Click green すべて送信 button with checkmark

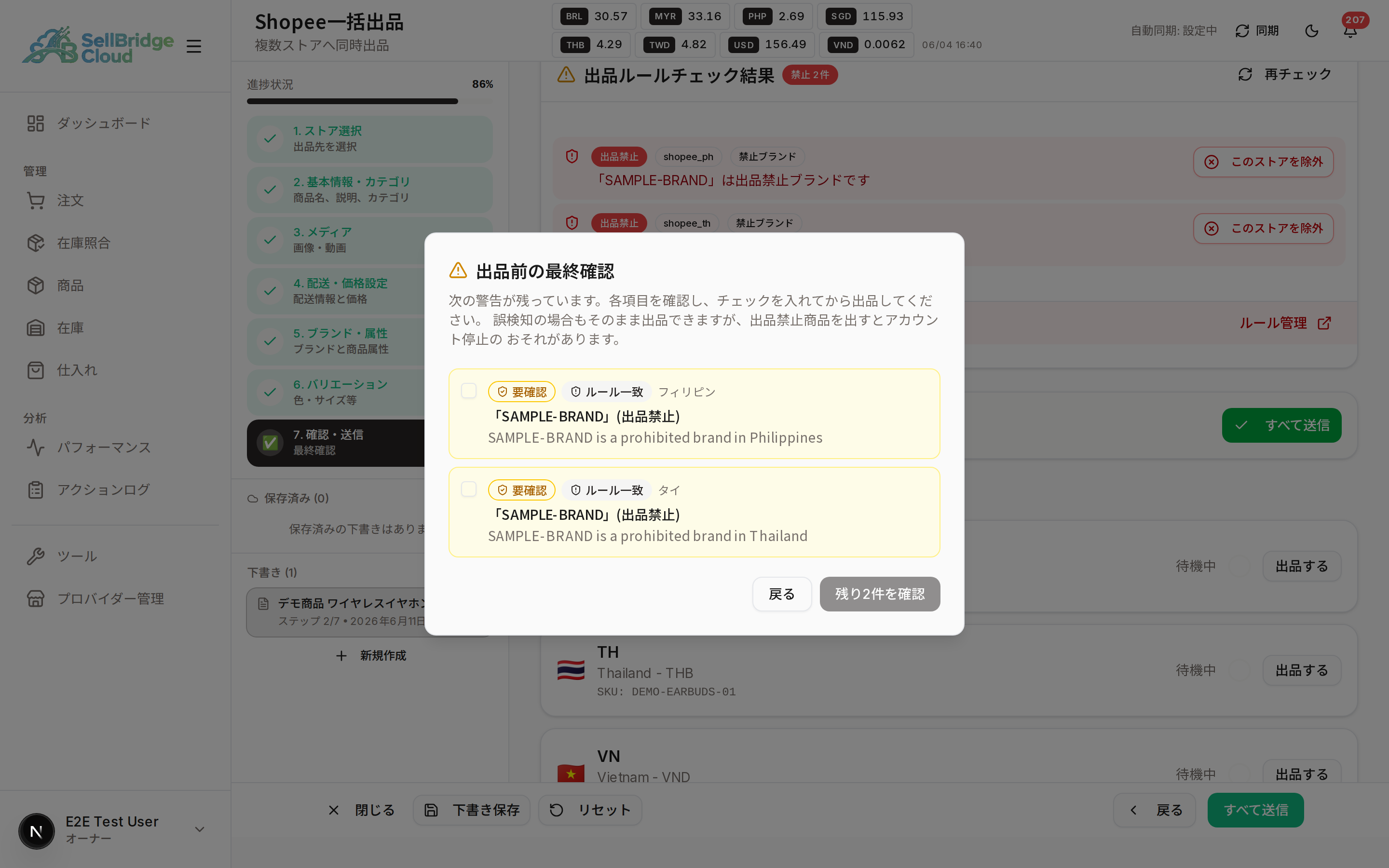tap(1281, 425)
